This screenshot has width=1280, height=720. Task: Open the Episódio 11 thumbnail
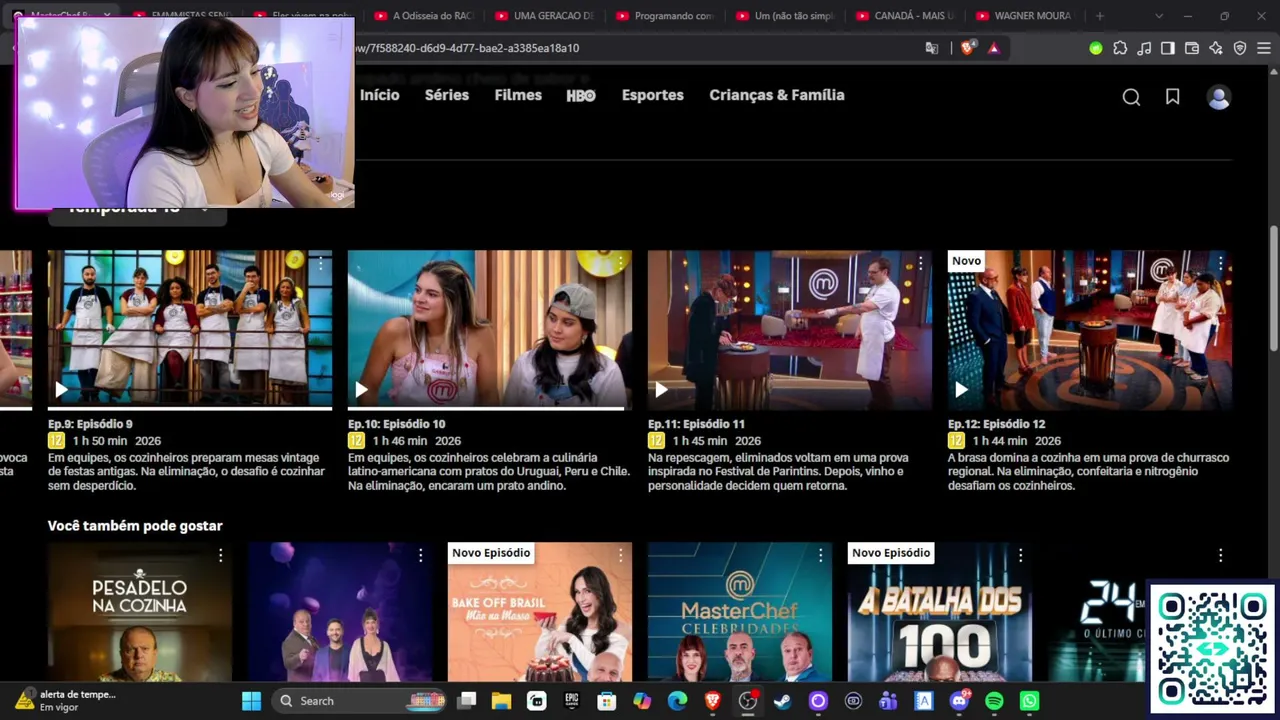pos(790,330)
